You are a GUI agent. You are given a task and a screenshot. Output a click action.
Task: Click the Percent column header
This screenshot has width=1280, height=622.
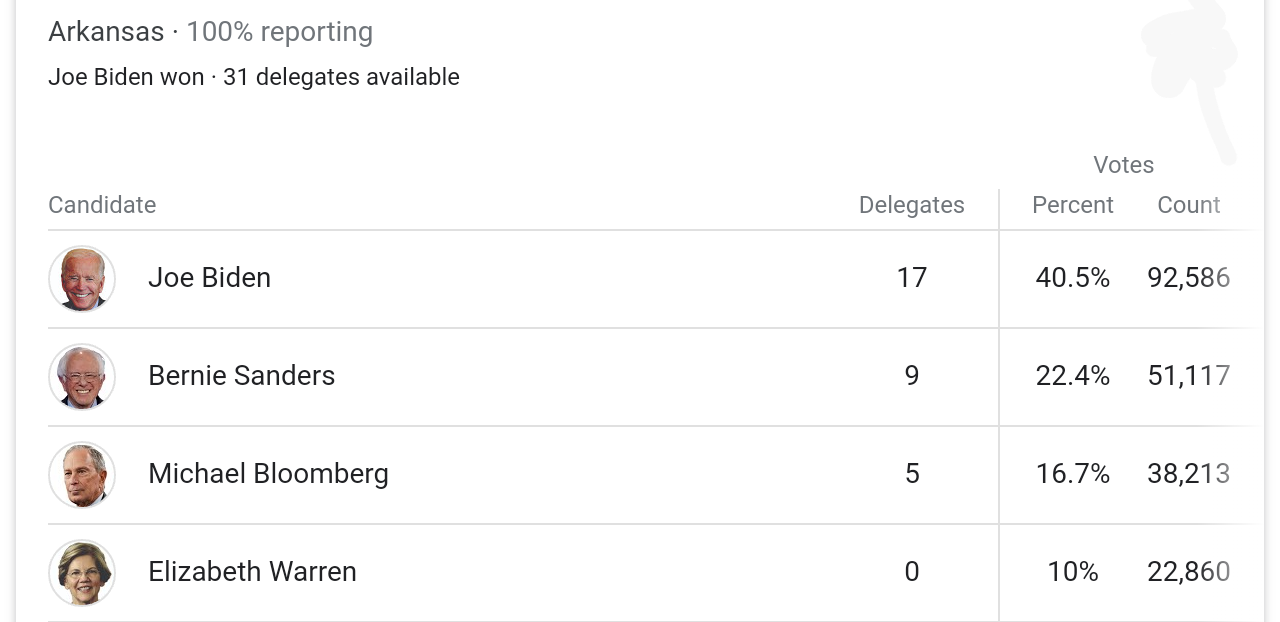(x=1072, y=205)
